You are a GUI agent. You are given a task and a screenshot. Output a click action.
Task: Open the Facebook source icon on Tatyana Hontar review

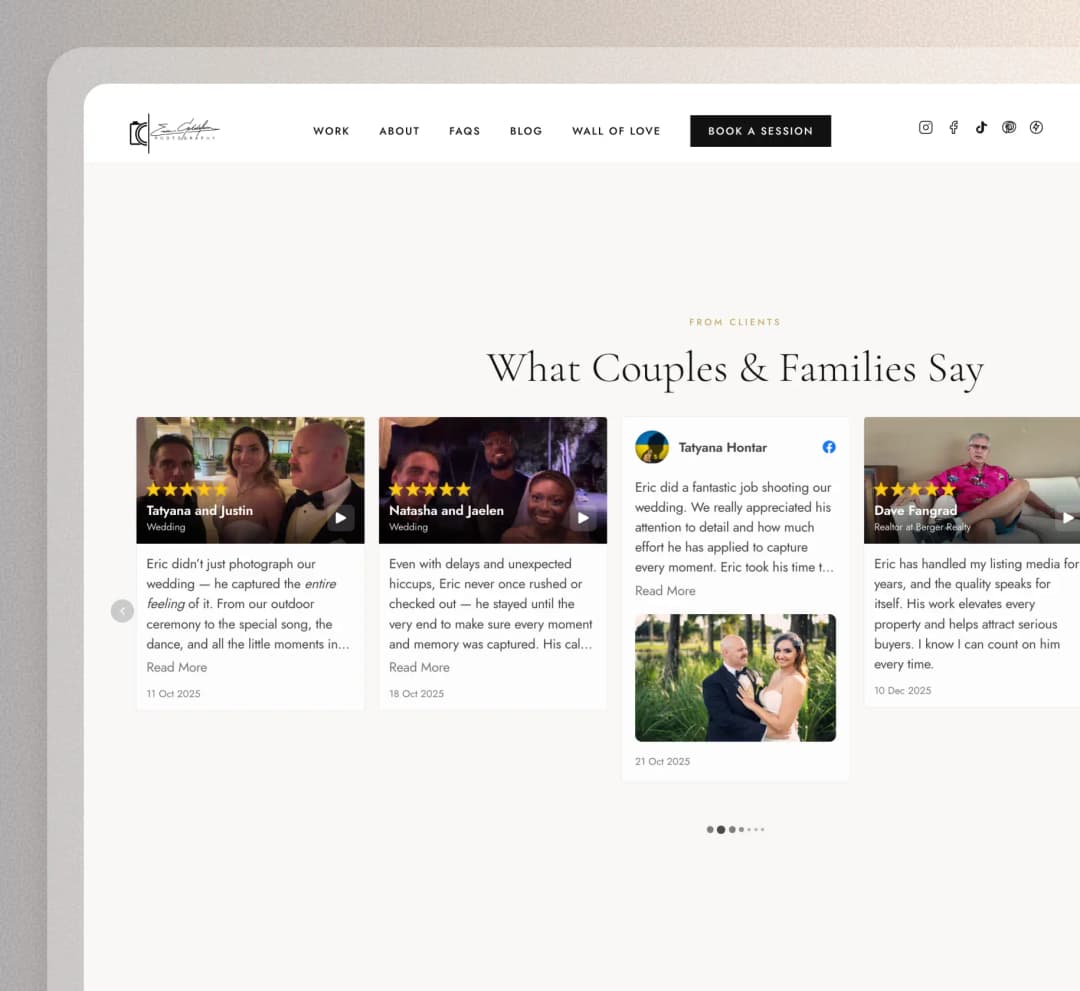point(829,447)
